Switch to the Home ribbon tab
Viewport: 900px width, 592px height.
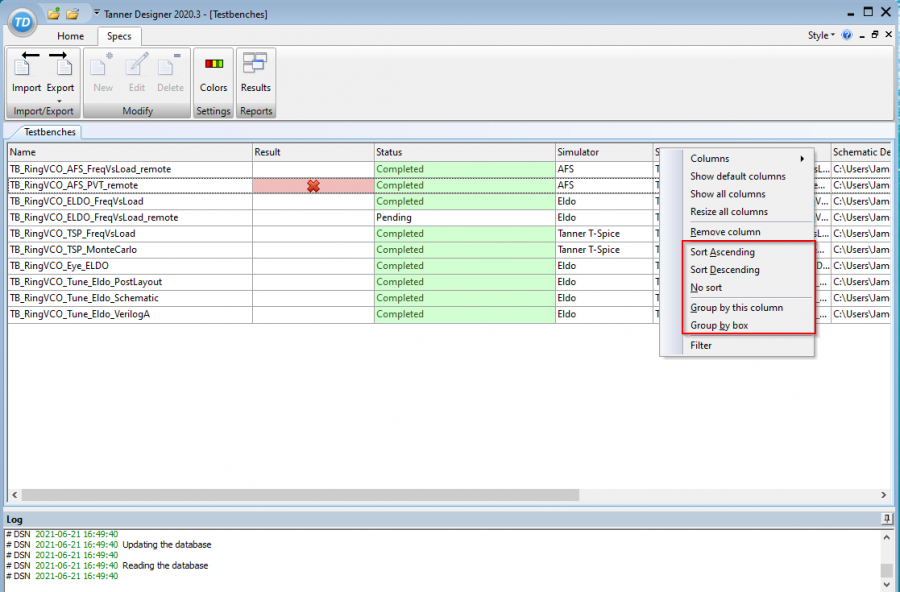coord(70,35)
